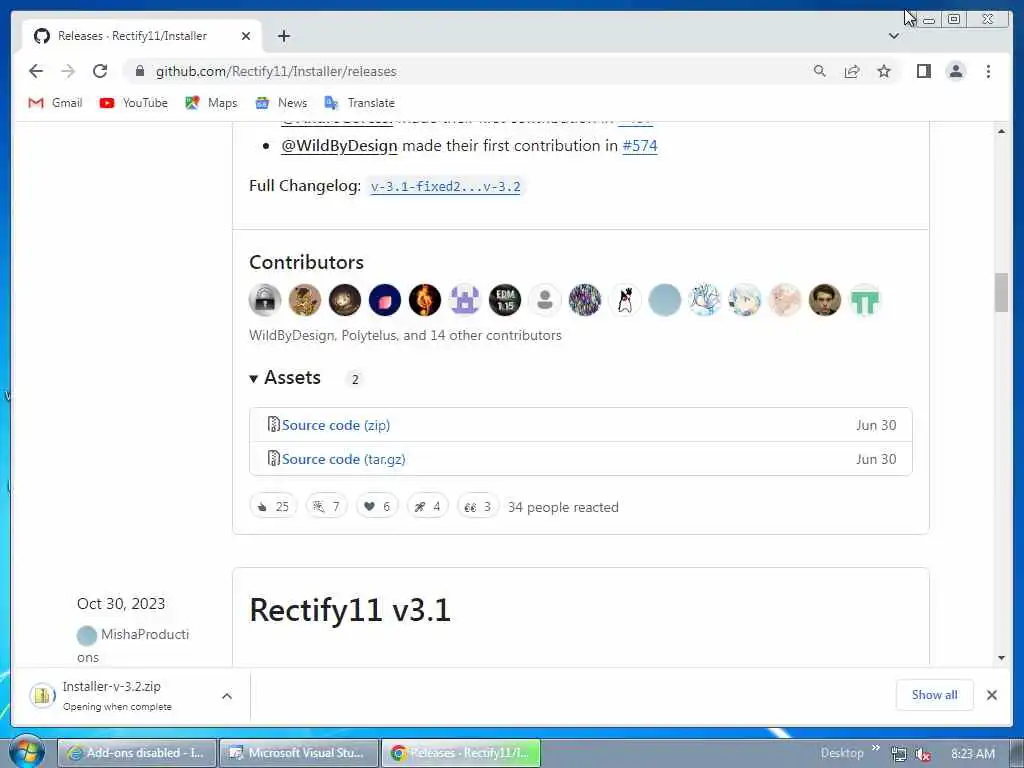Click the forward navigation arrow

68,71
